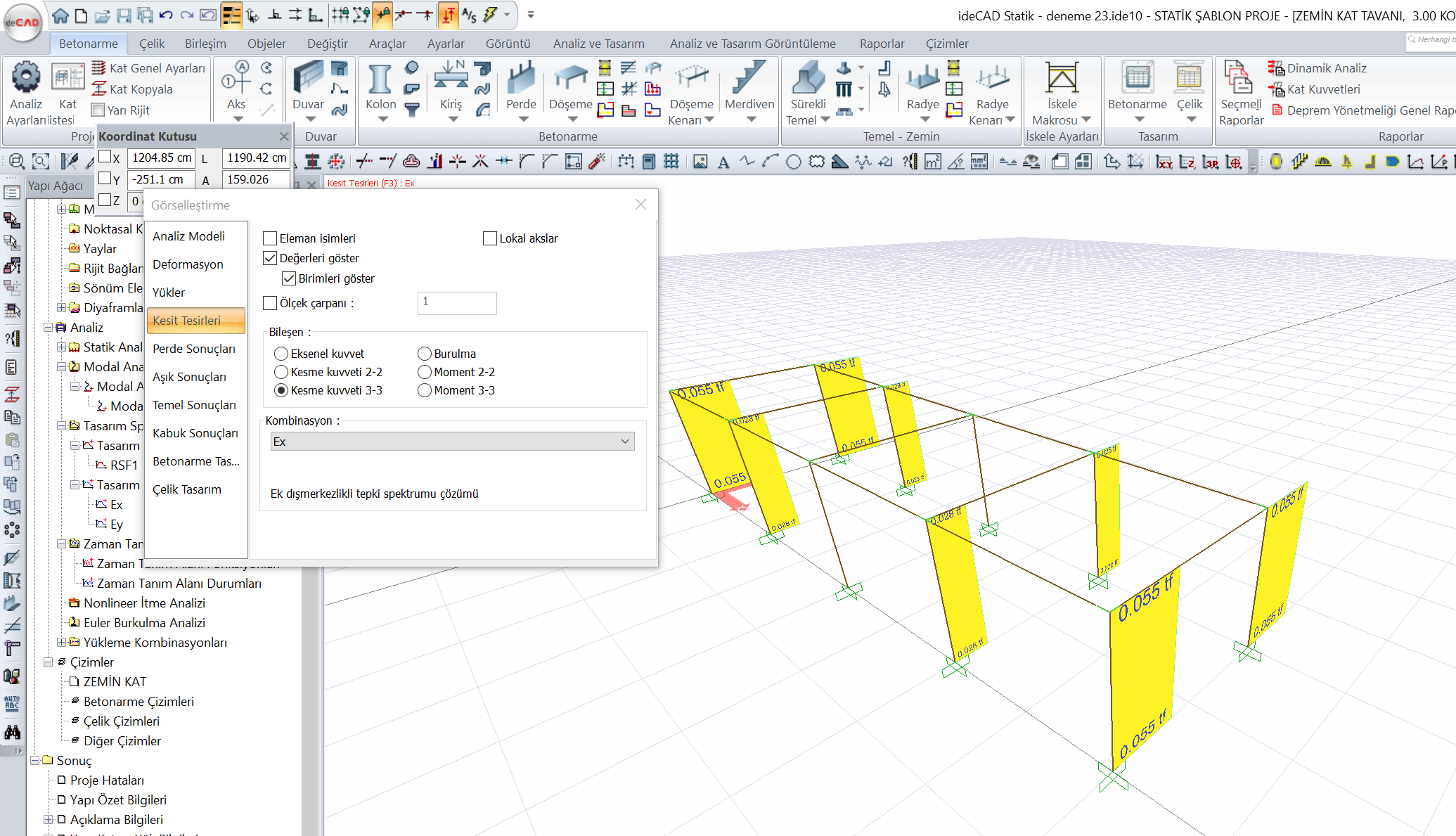Open the Kolon dropdown arrow
1456x836 pixels.
pyautogui.click(x=382, y=119)
